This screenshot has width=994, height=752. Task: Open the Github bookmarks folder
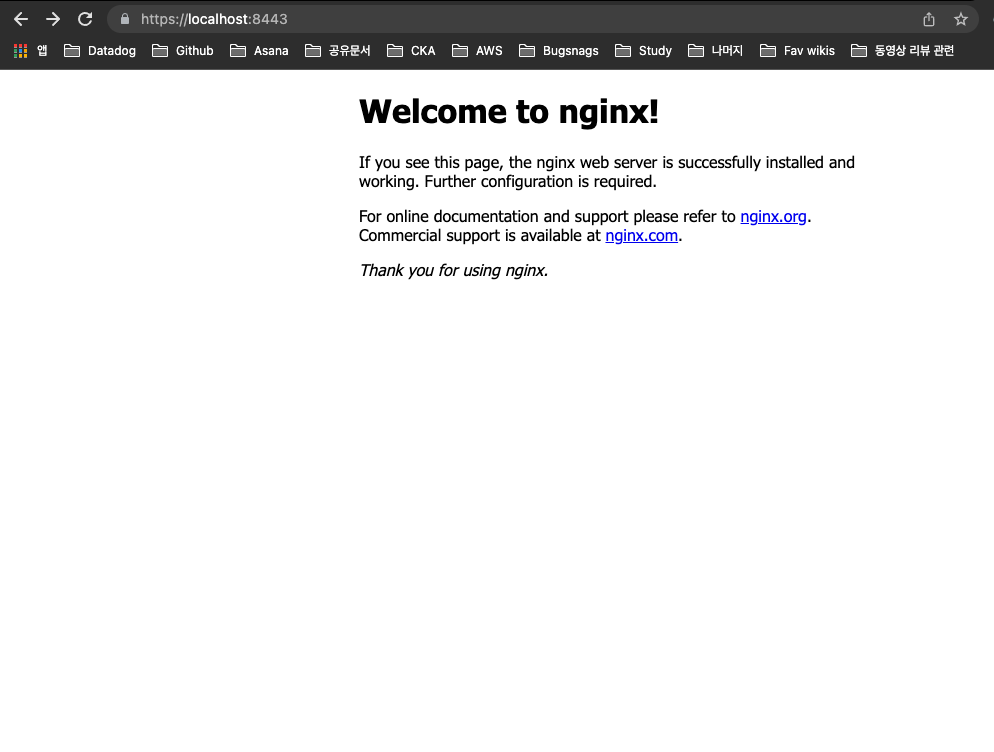click(182, 50)
